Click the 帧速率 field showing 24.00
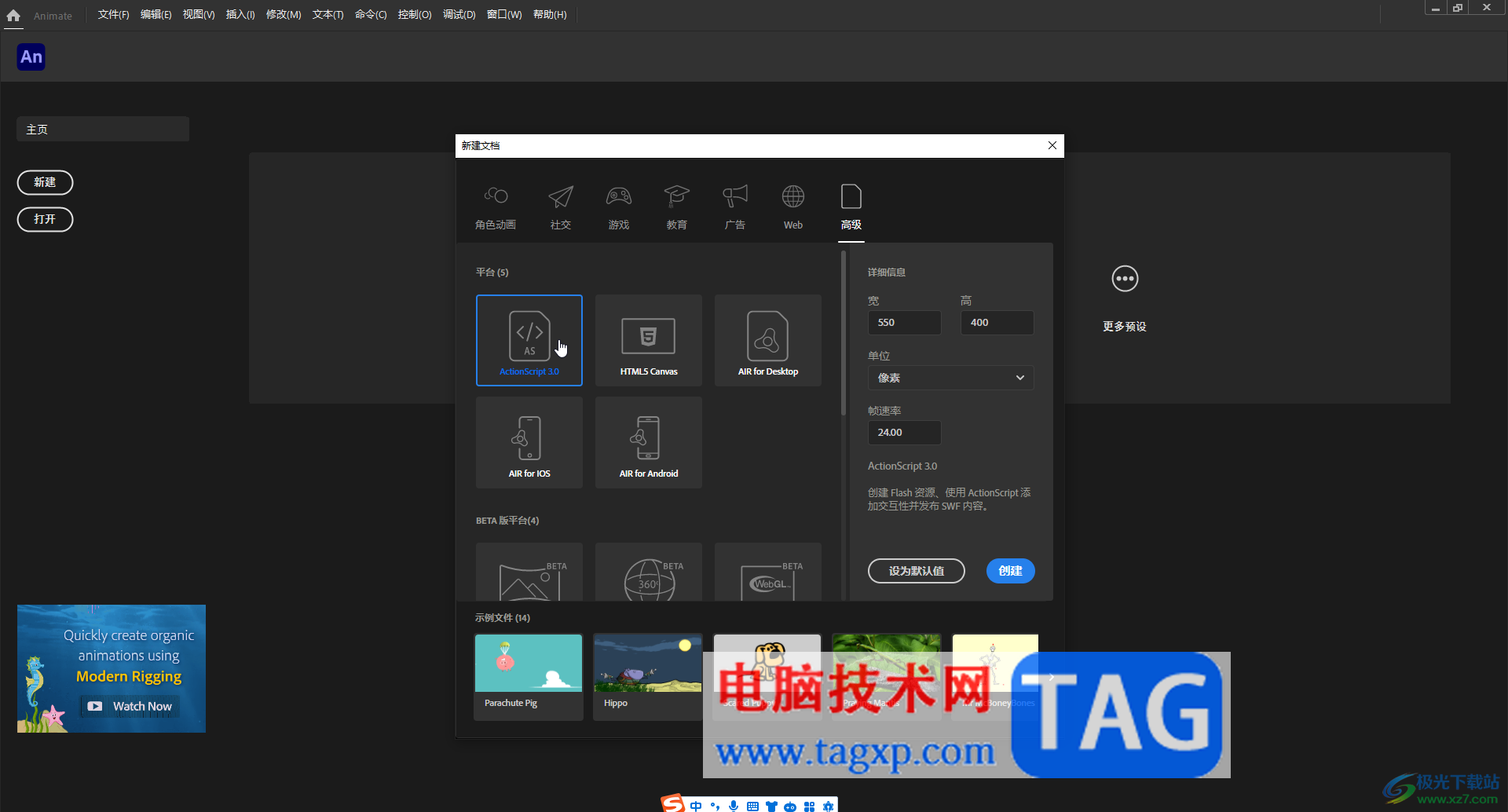Viewport: 1508px width, 812px height. click(x=904, y=433)
